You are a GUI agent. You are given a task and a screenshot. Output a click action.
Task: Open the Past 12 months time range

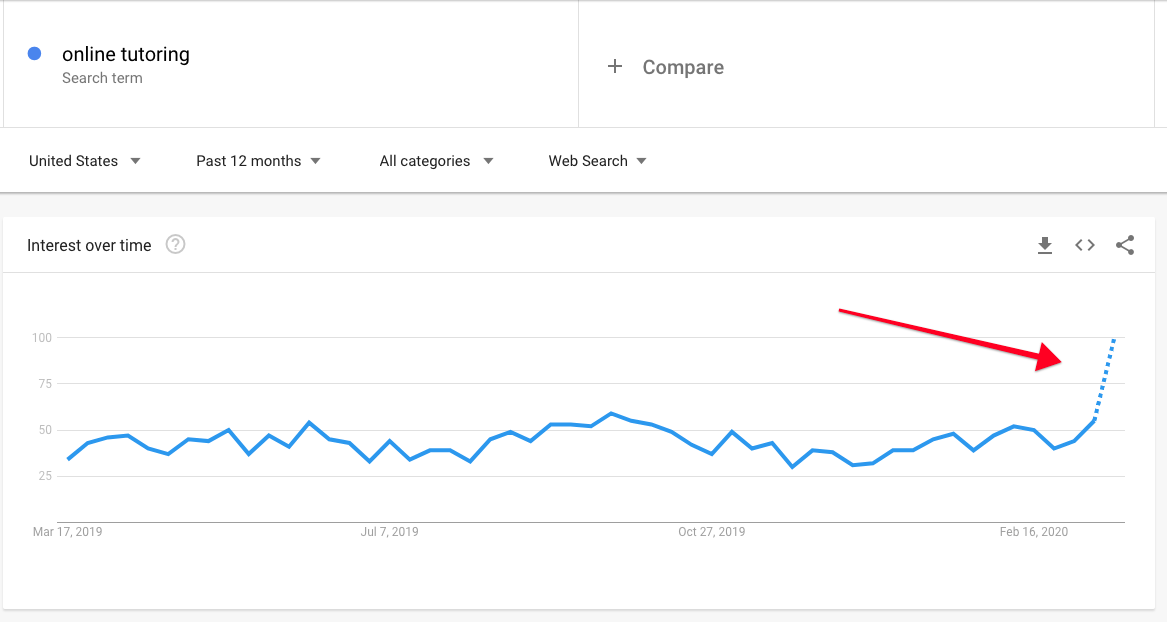coord(258,161)
